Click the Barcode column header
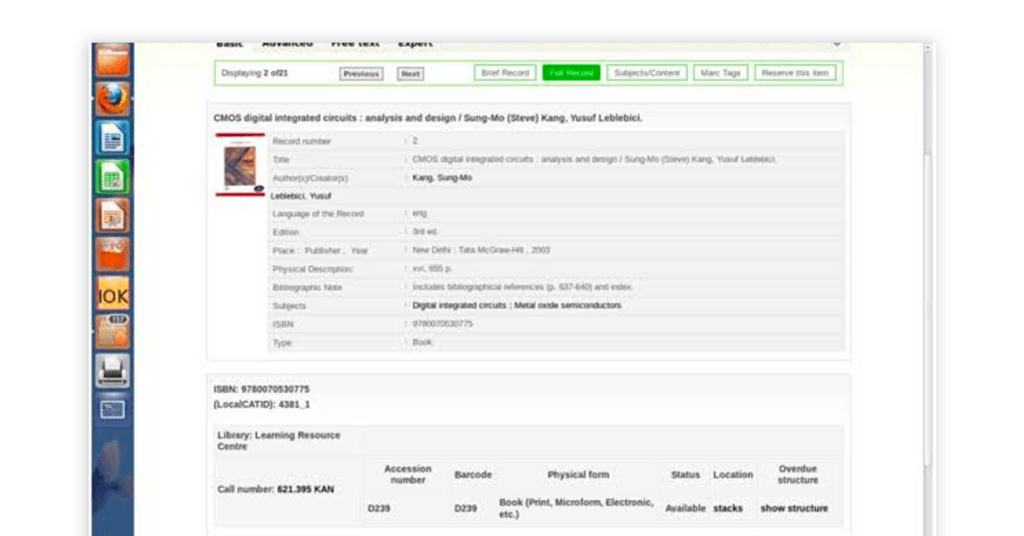Image resolution: width=1024 pixels, height=536 pixels. click(x=473, y=475)
